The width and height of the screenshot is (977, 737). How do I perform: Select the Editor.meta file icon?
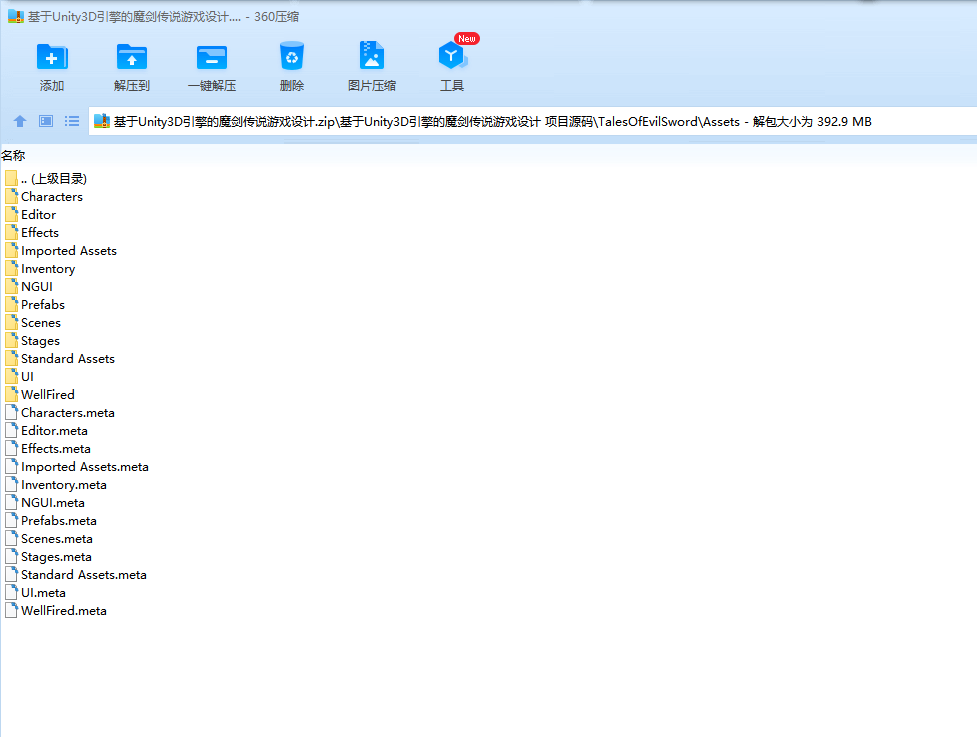11,430
